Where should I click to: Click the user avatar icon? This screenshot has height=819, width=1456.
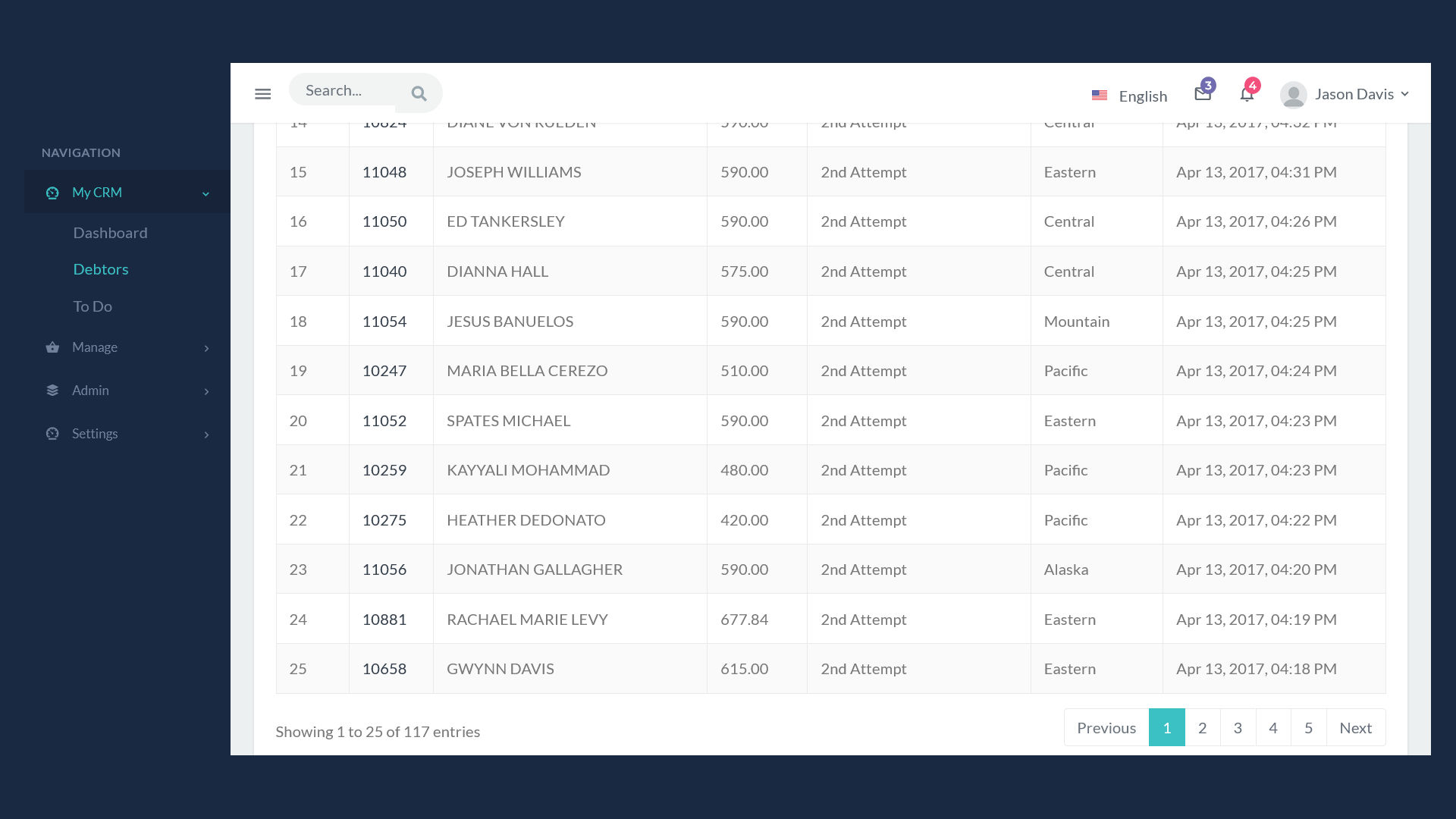(x=1293, y=95)
